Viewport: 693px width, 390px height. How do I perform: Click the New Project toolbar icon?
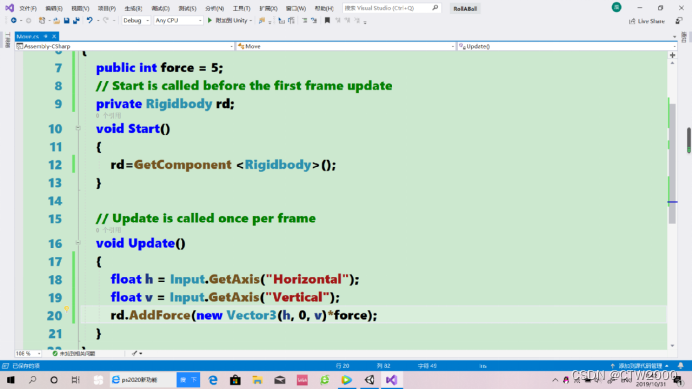tap(42, 20)
